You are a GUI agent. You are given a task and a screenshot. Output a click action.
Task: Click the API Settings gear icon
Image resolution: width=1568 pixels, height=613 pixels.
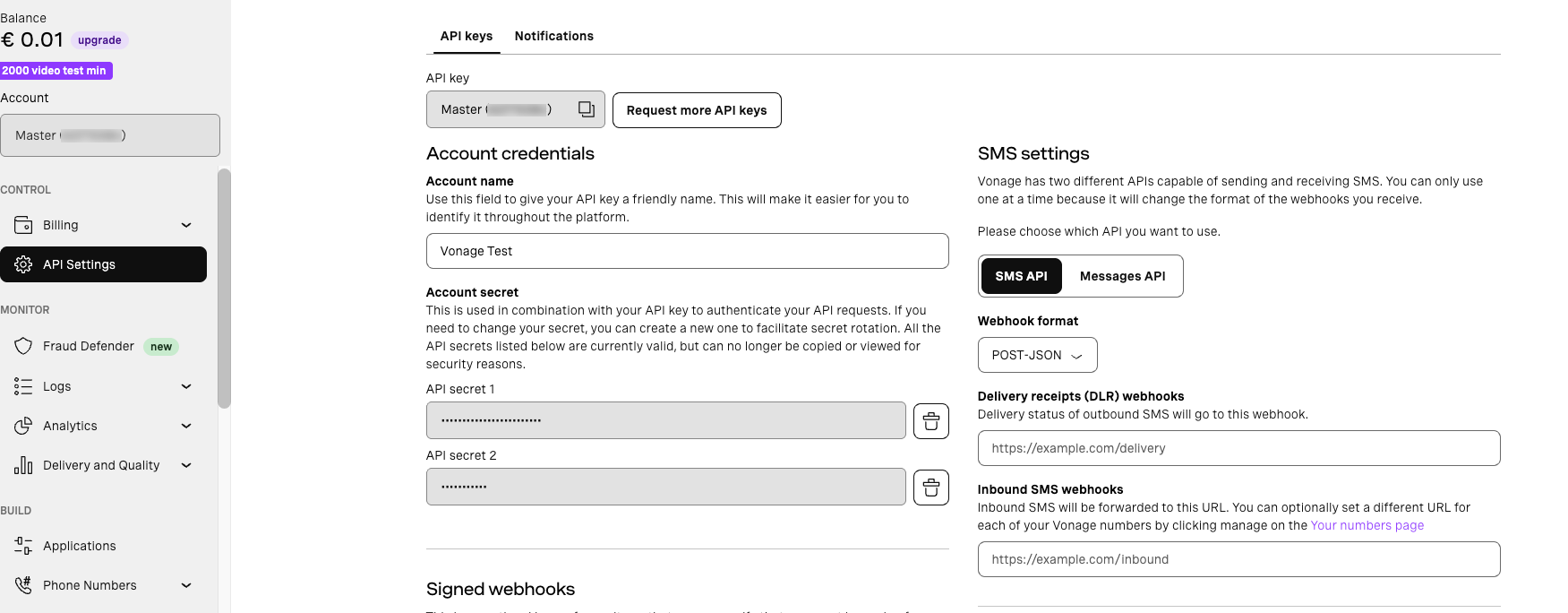(23, 264)
